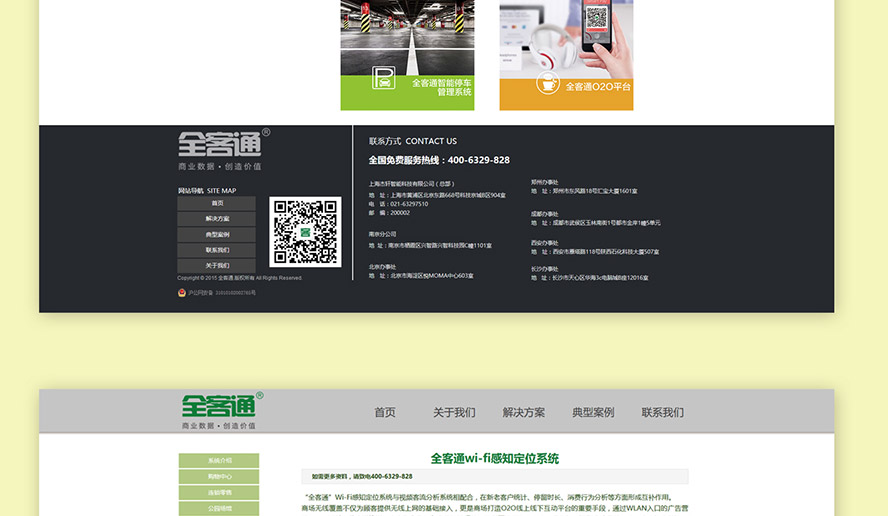Select 购物中心 in the green sidebar
This screenshot has width=888, height=516.
pyautogui.click(x=219, y=477)
